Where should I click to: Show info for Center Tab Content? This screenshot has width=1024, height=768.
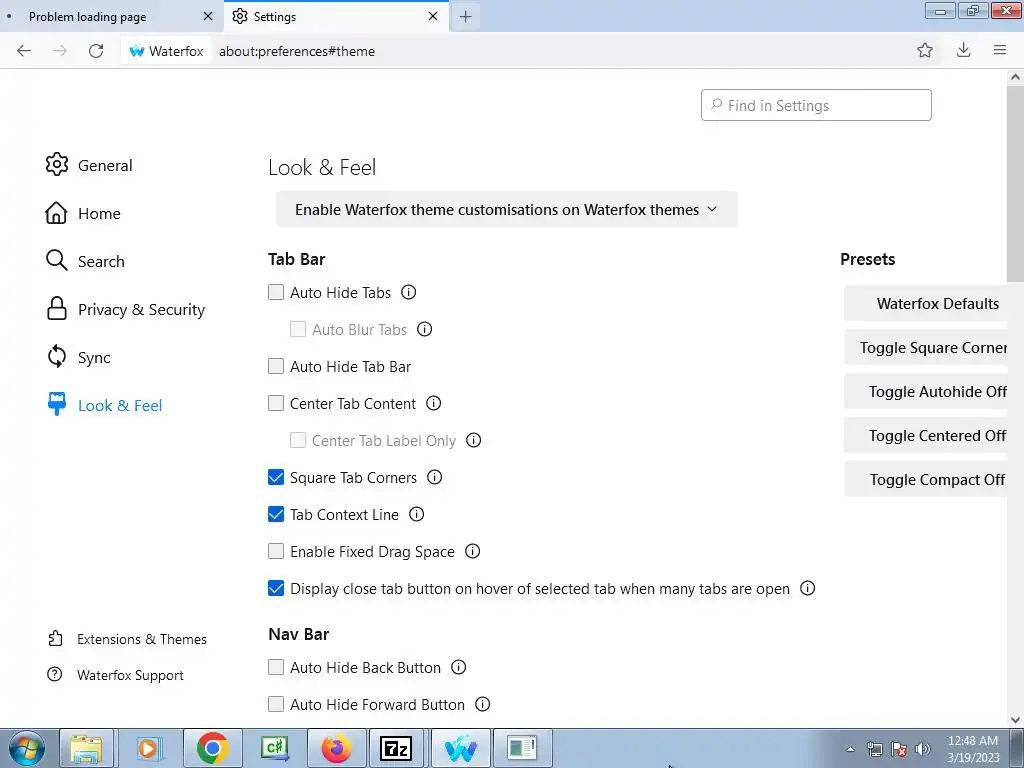pyautogui.click(x=434, y=403)
